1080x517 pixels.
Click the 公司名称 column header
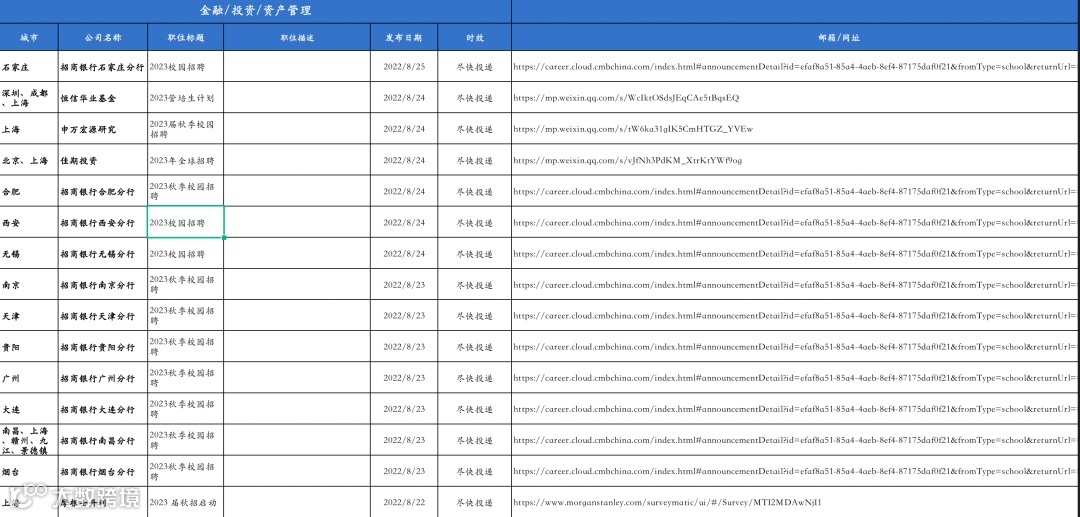coord(103,37)
